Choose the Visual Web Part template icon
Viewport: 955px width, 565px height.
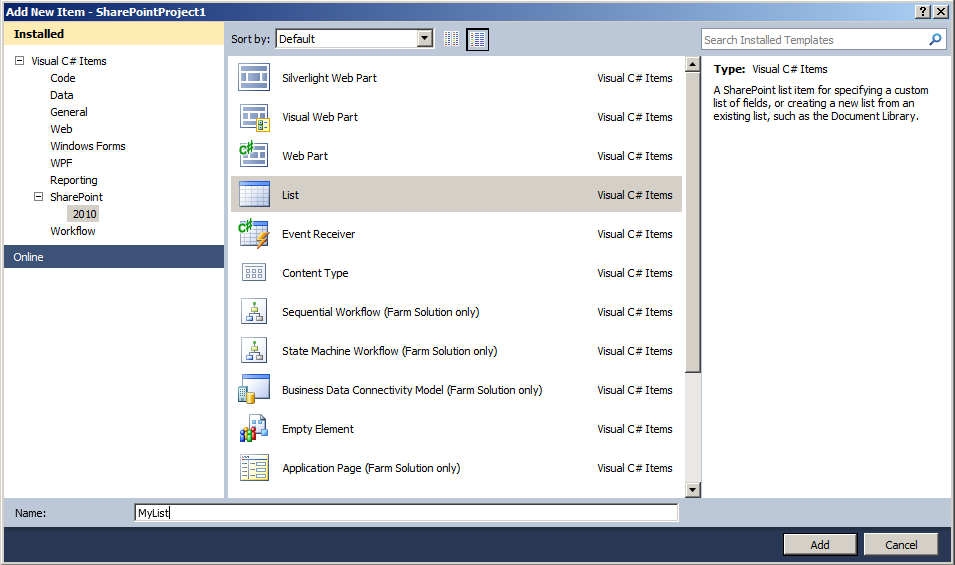pyautogui.click(x=254, y=117)
